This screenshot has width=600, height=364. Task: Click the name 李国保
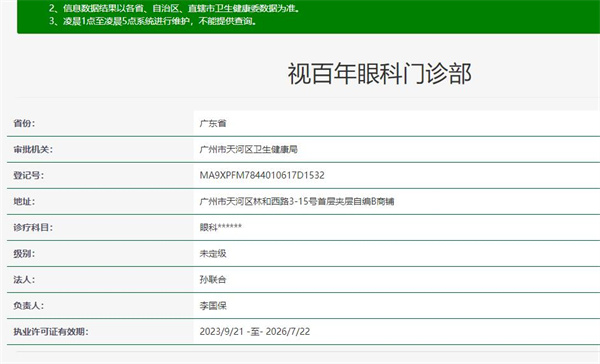click(213, 305)
